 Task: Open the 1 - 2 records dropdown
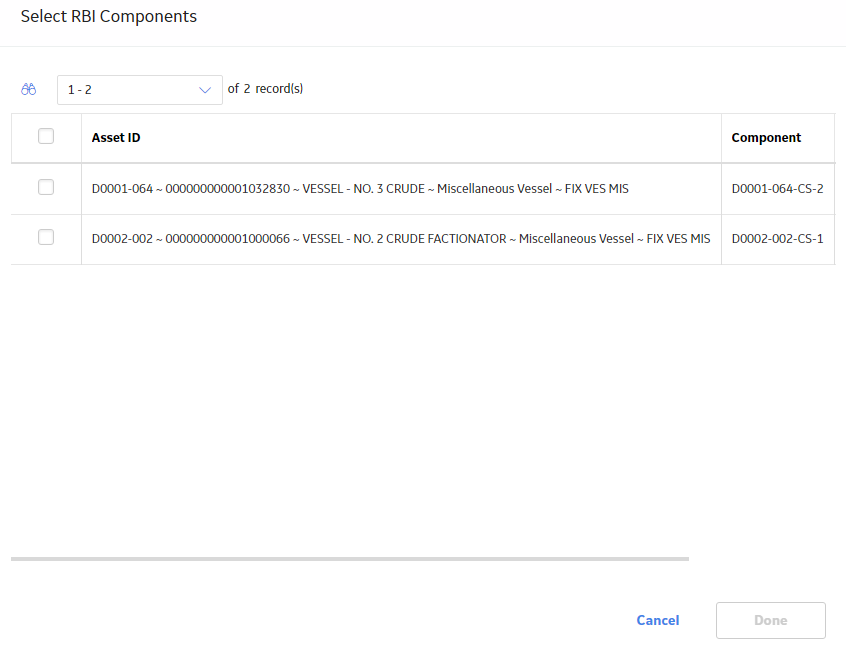coord(140,90)
